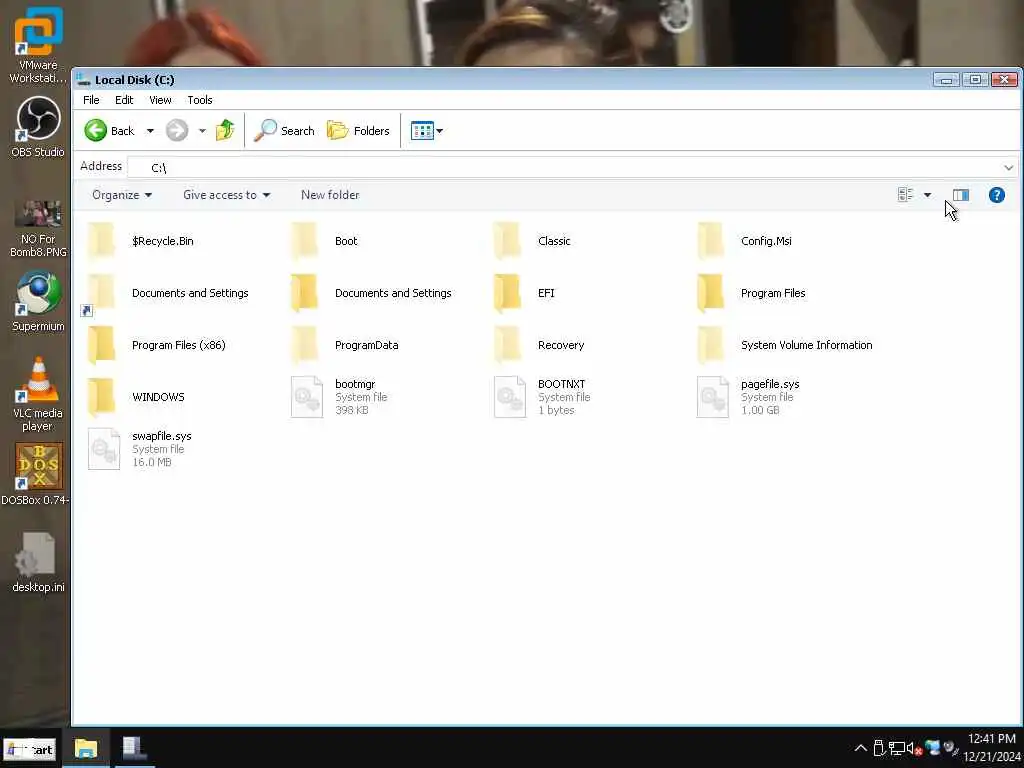Click the change view layout icon
The height and width of the screenshot is (768, 1024).
[905, 195]
